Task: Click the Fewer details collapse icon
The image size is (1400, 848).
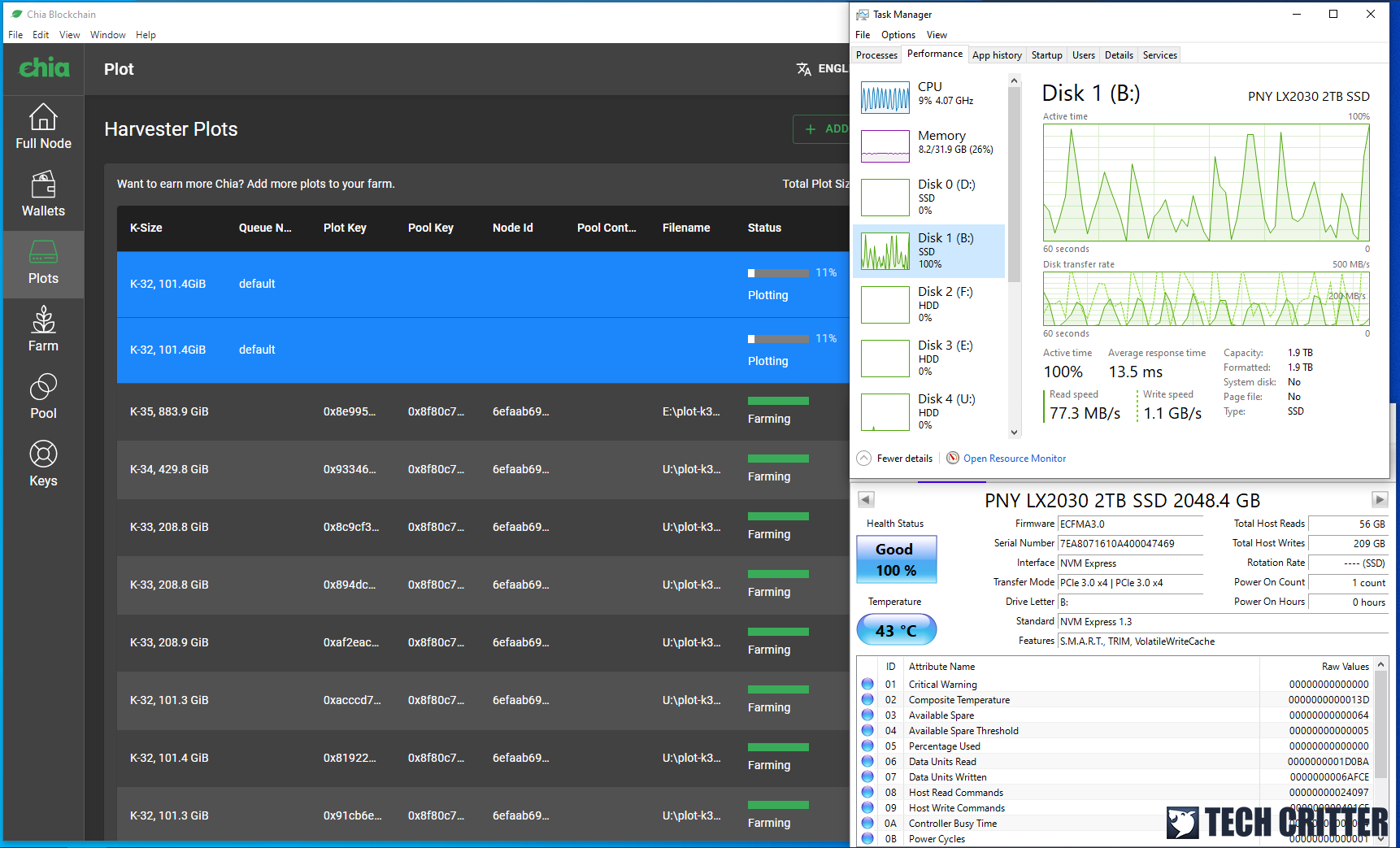Action: [x=863, y=459]
